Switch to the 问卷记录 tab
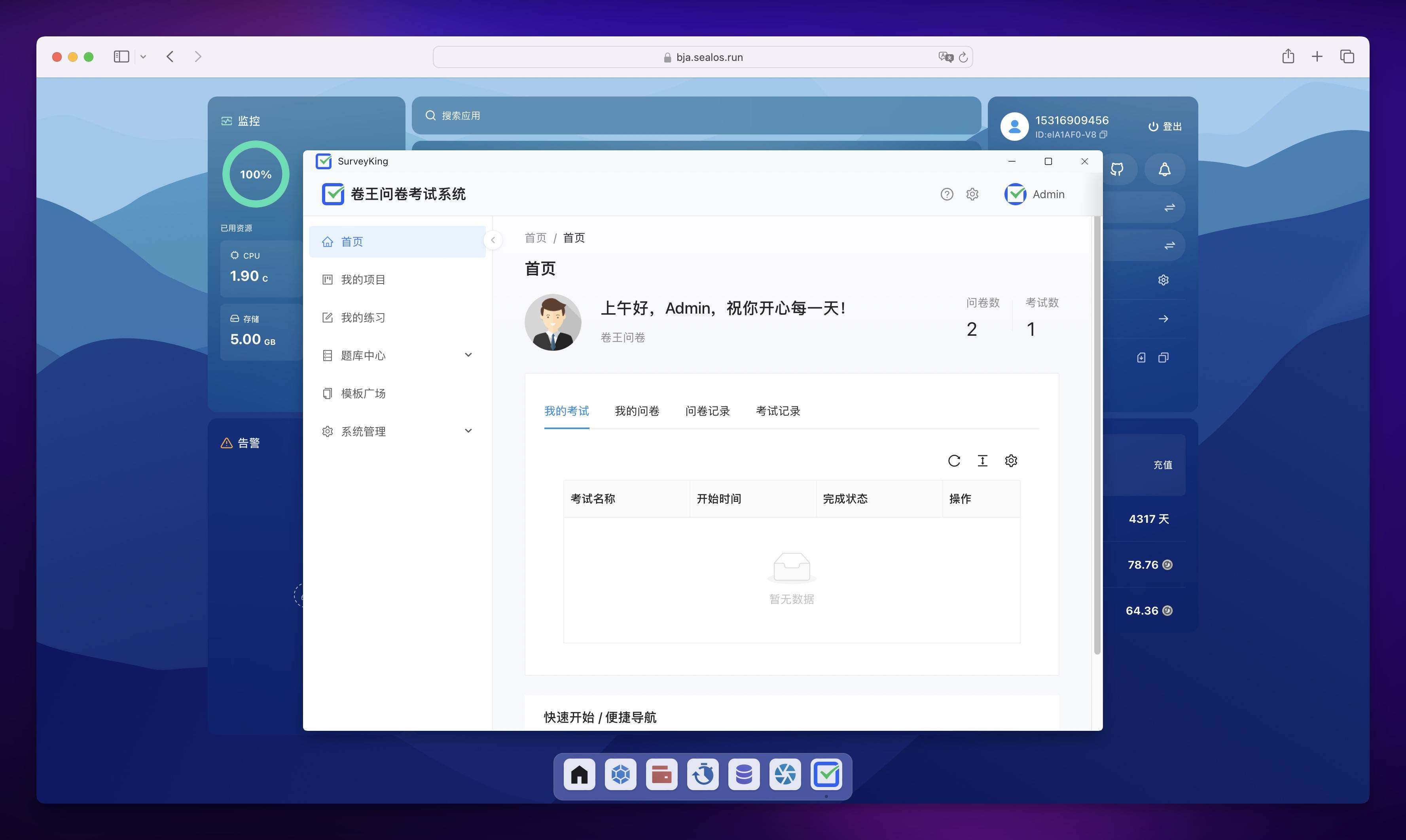The height and width of the screenshot is (840, 1406). coord(707,411)
